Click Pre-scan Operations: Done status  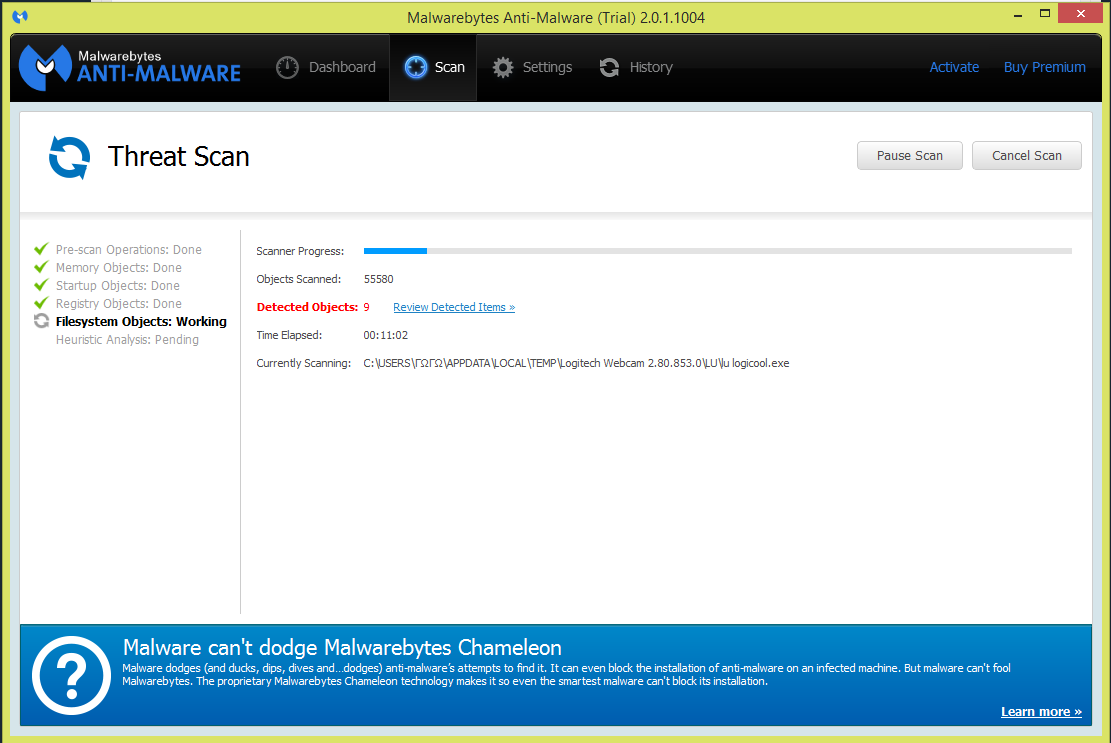click(129, 249)
